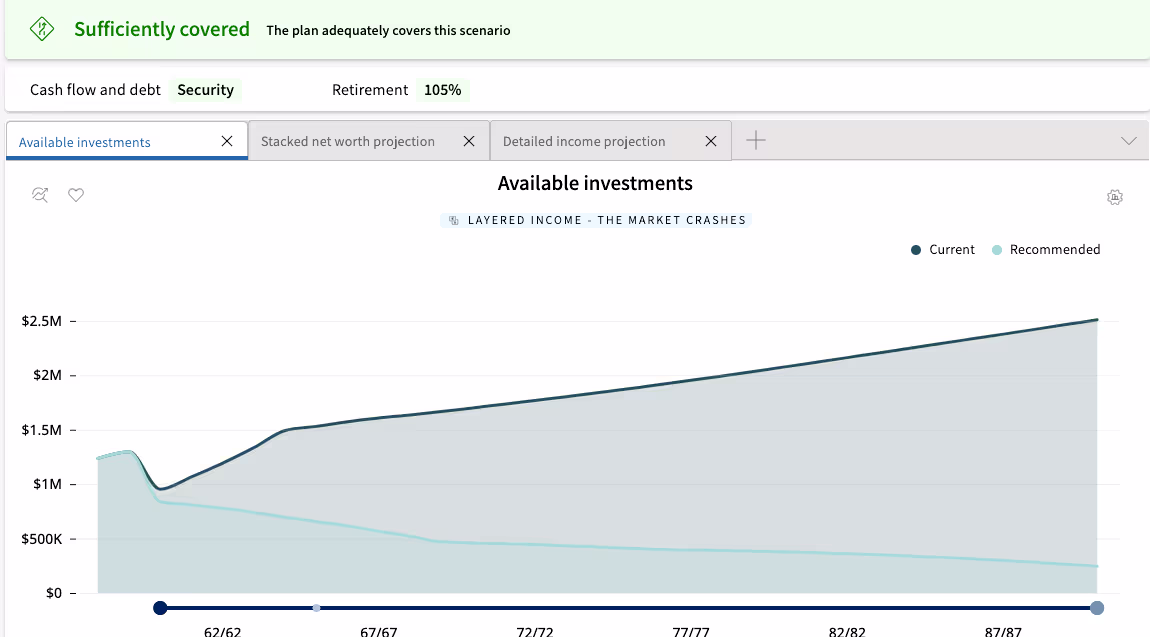The width and height of the screenshot is (1150, 637).
Task: Toggle the Recommended series in legend
Action: point(1046,250)
